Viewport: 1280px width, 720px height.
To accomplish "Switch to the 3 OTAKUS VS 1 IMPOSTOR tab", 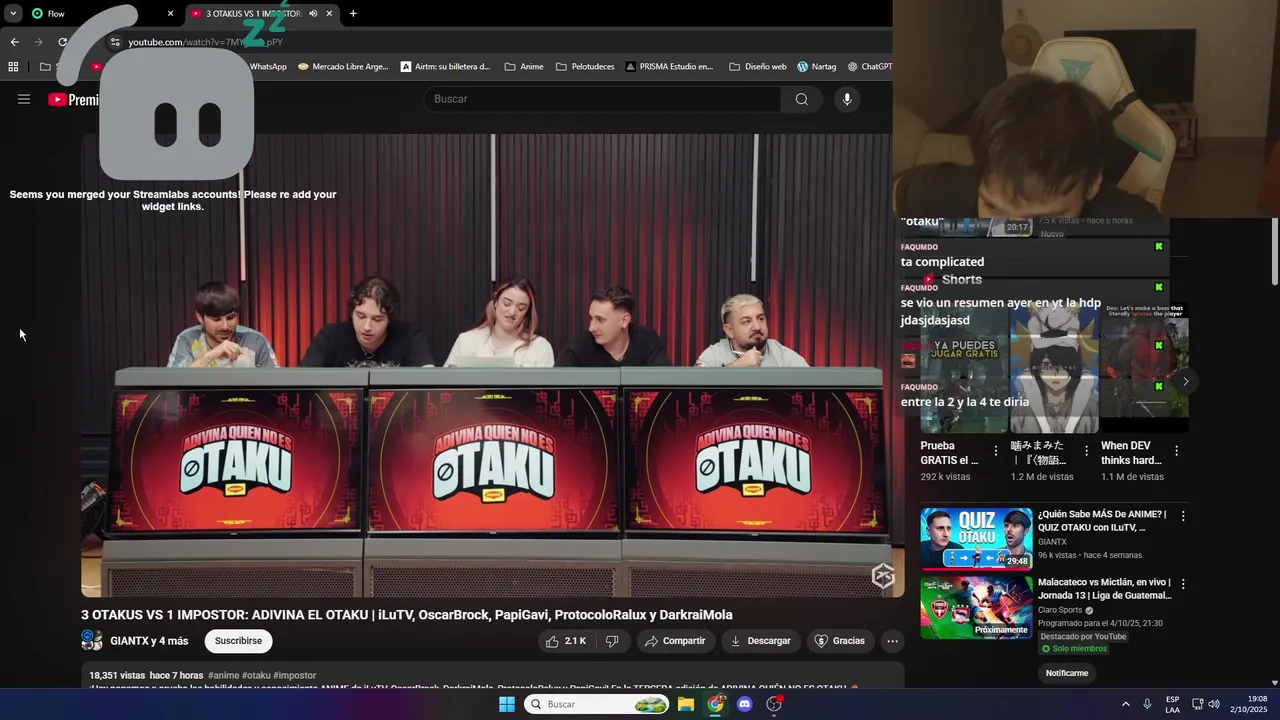I will point(262,14).
